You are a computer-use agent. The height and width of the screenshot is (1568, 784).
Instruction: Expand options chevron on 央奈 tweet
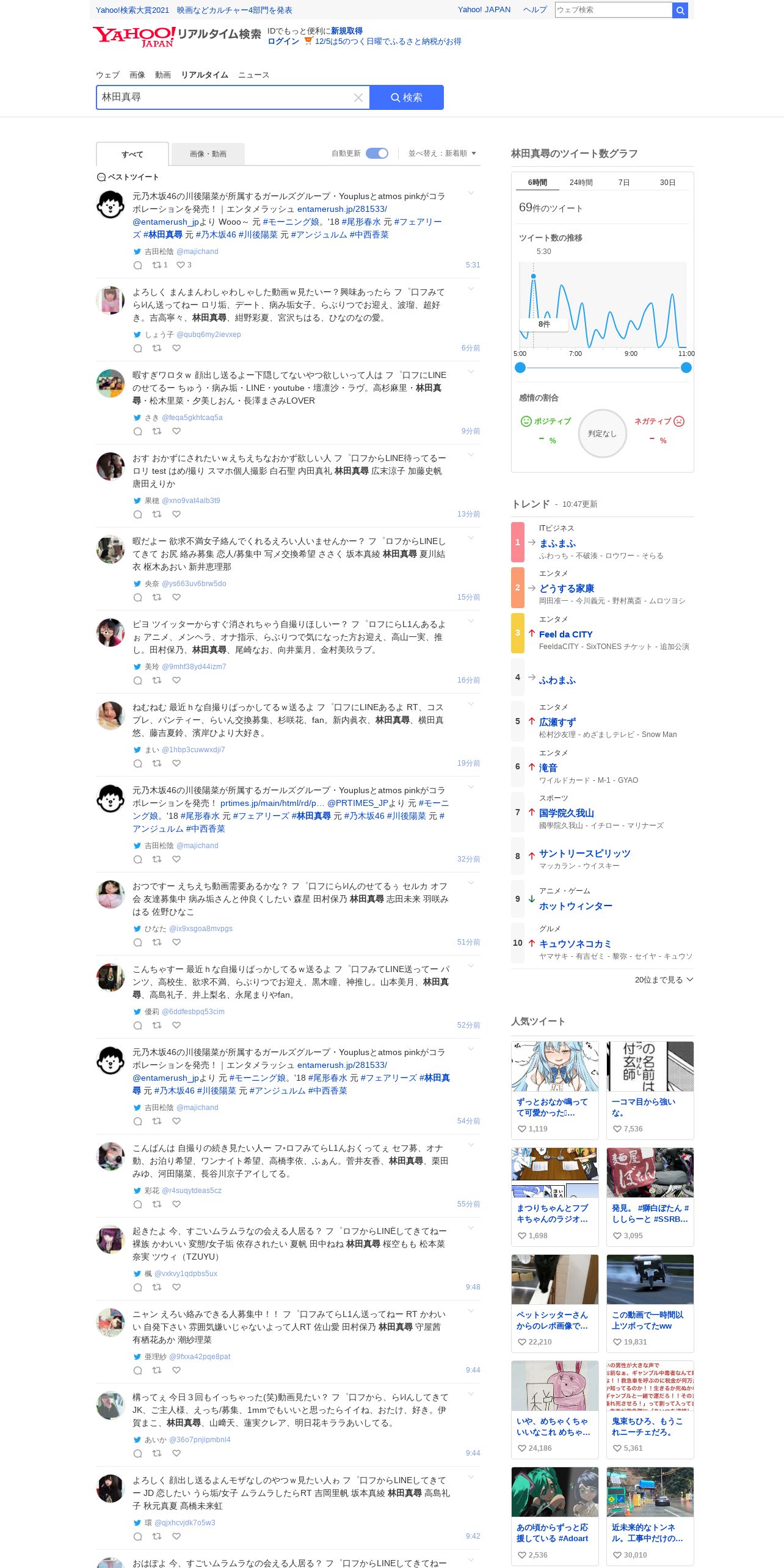coord(471,538)
